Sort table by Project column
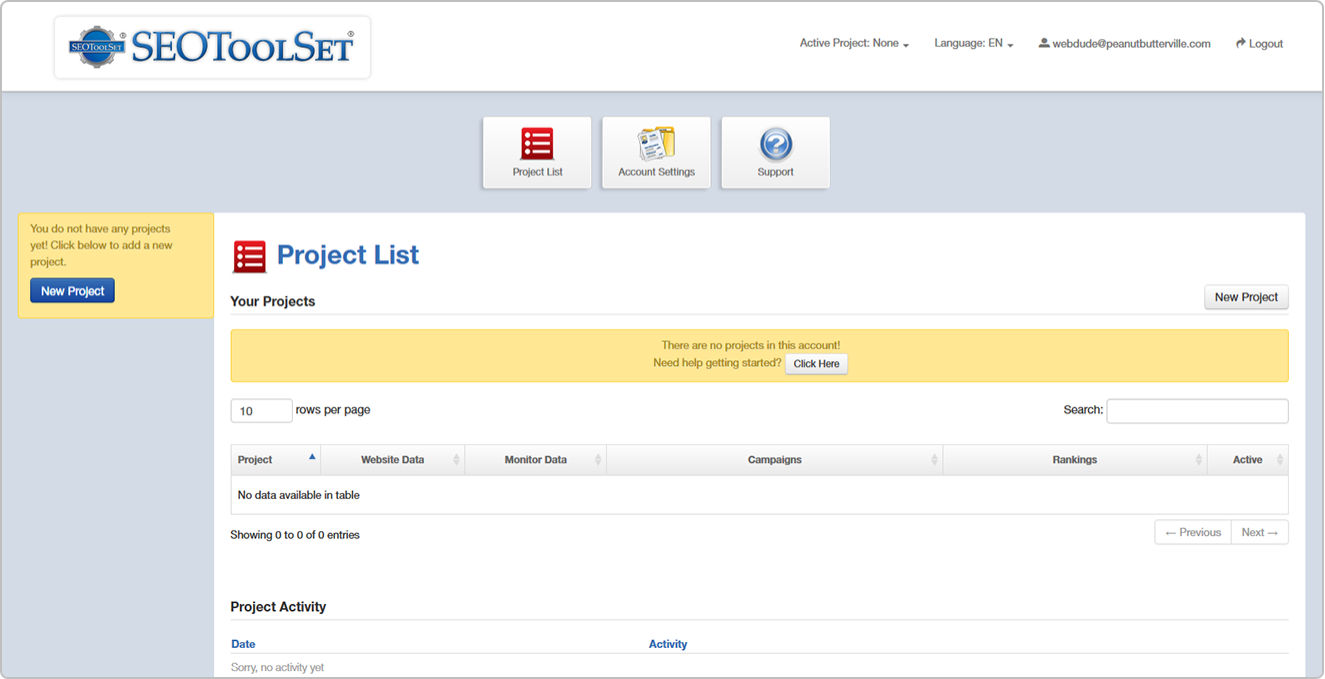This screenshot has width=1325, height=679. pos(275,460)
